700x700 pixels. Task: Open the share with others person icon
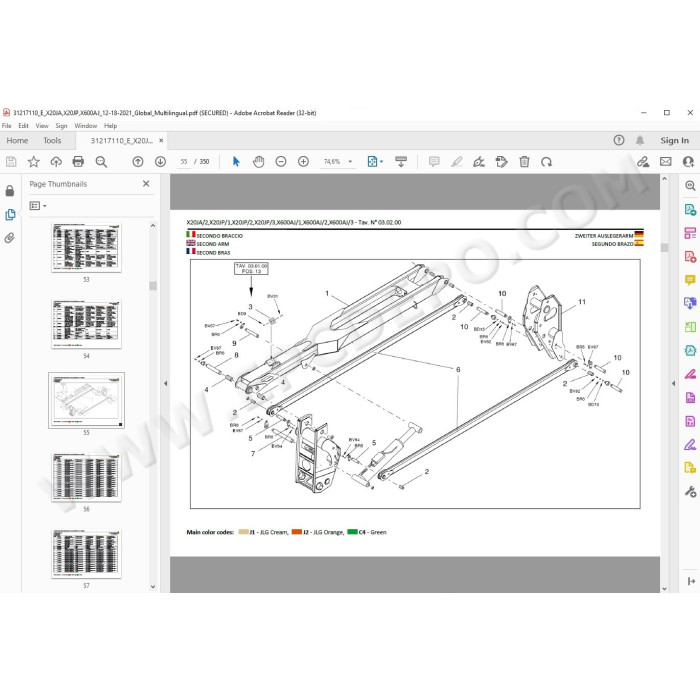[688, 162]
